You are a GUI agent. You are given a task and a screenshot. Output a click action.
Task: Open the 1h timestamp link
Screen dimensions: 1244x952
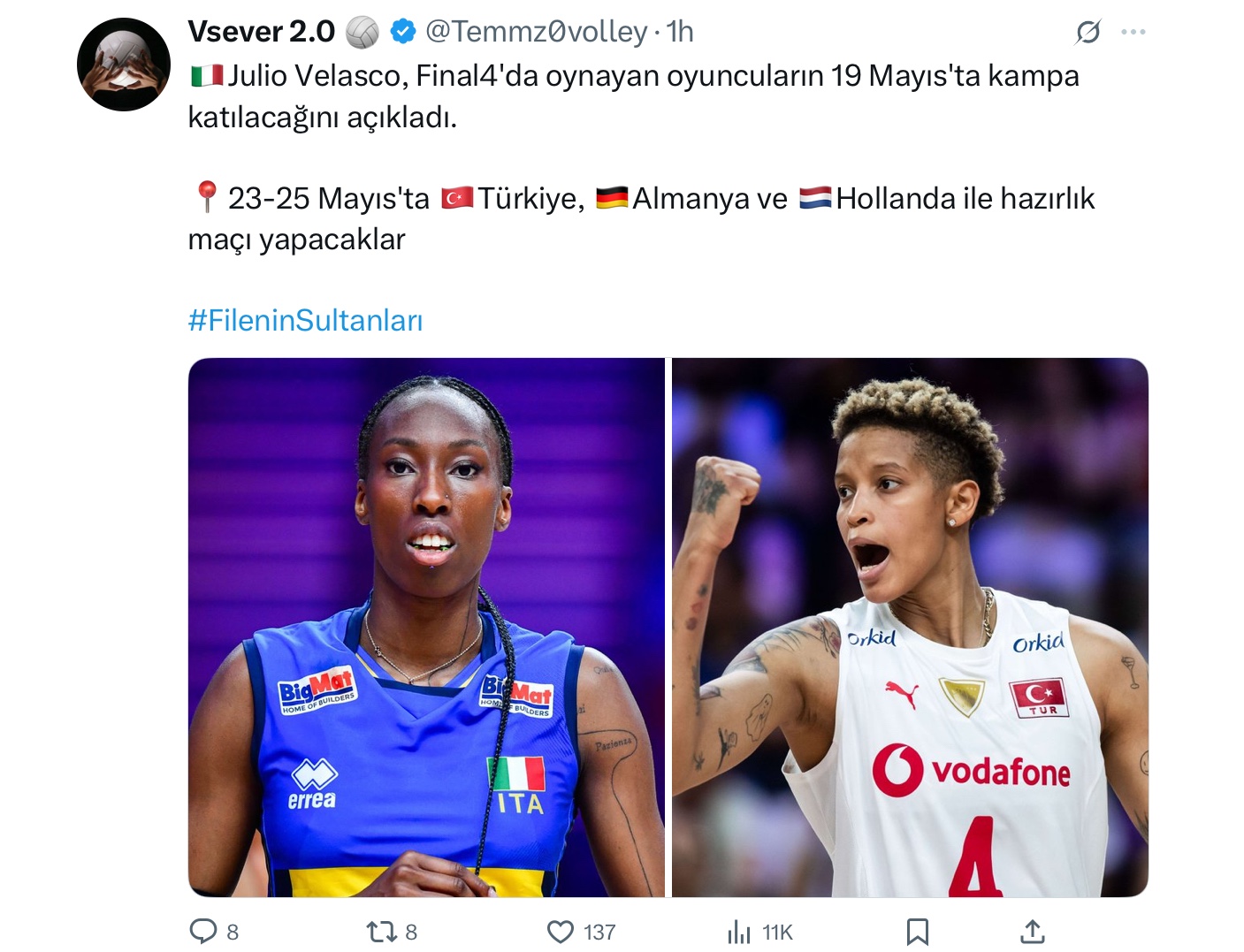coord(680,32)
